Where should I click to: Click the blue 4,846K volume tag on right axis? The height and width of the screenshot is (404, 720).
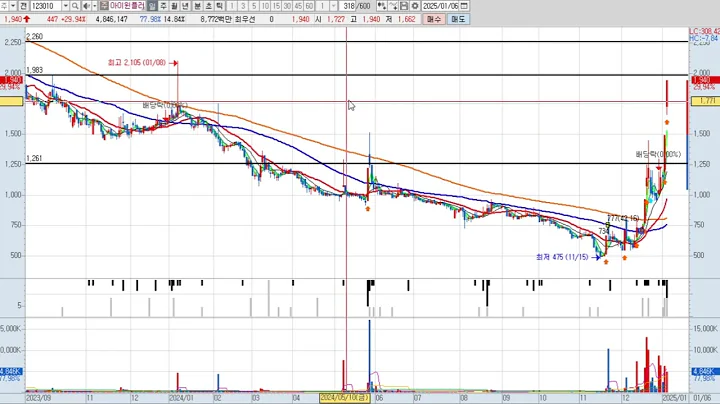[705, 371]
